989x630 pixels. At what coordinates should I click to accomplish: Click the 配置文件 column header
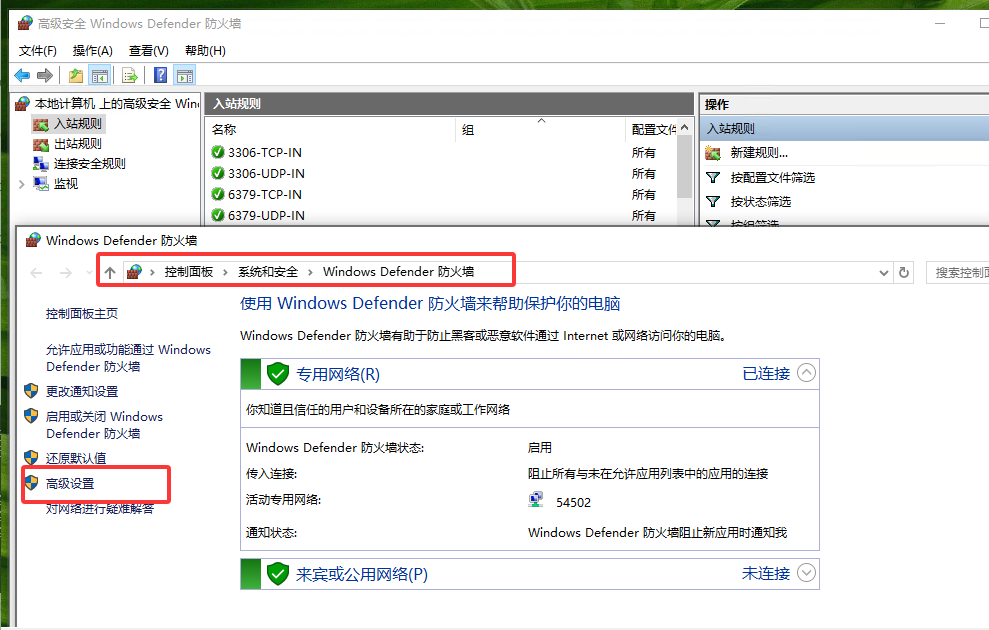point(652,129)
